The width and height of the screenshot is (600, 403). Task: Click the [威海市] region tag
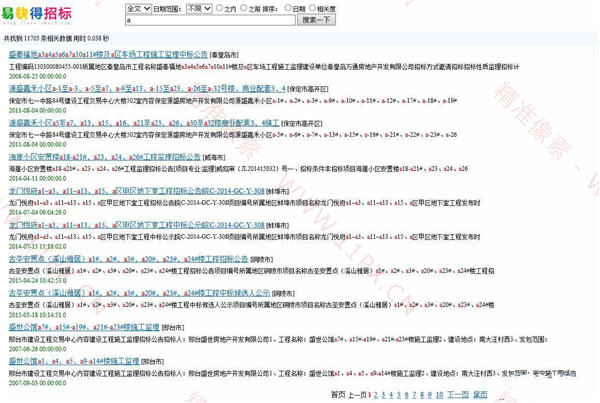click(x=214, y=157)
